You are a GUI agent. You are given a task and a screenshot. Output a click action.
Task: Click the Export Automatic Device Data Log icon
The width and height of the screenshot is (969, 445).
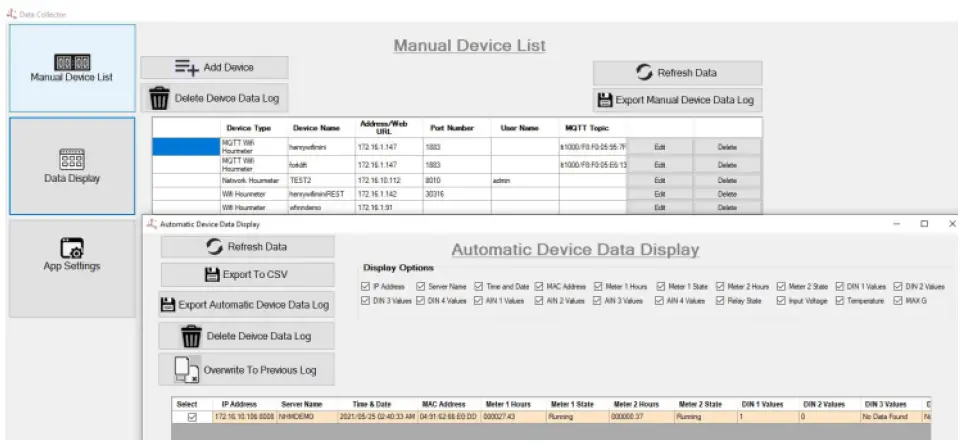167,305
